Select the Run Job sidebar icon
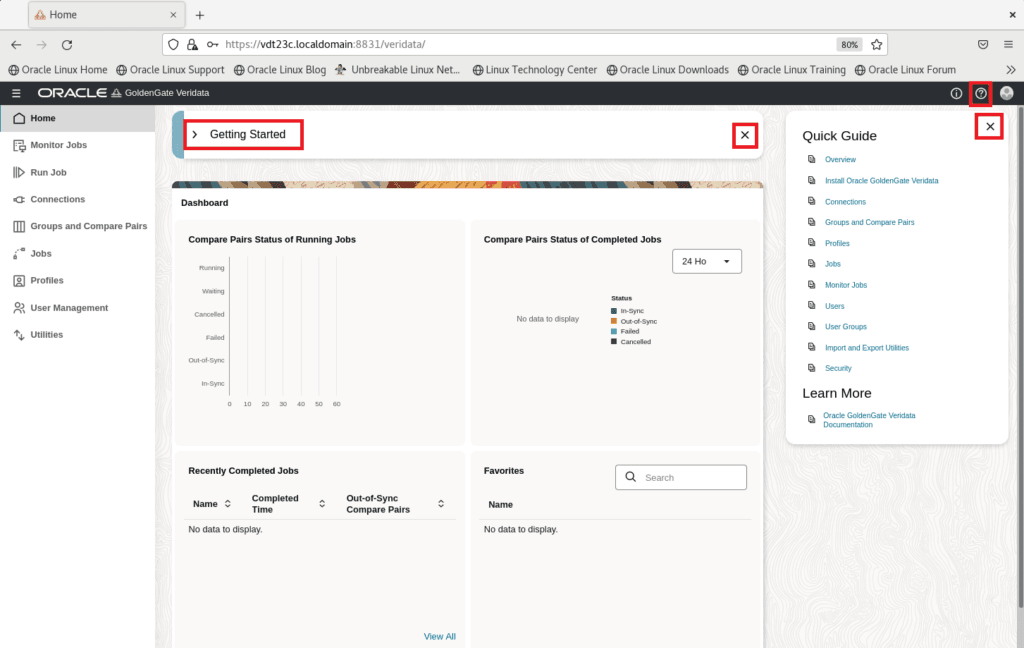 click(x=16, y=172)
